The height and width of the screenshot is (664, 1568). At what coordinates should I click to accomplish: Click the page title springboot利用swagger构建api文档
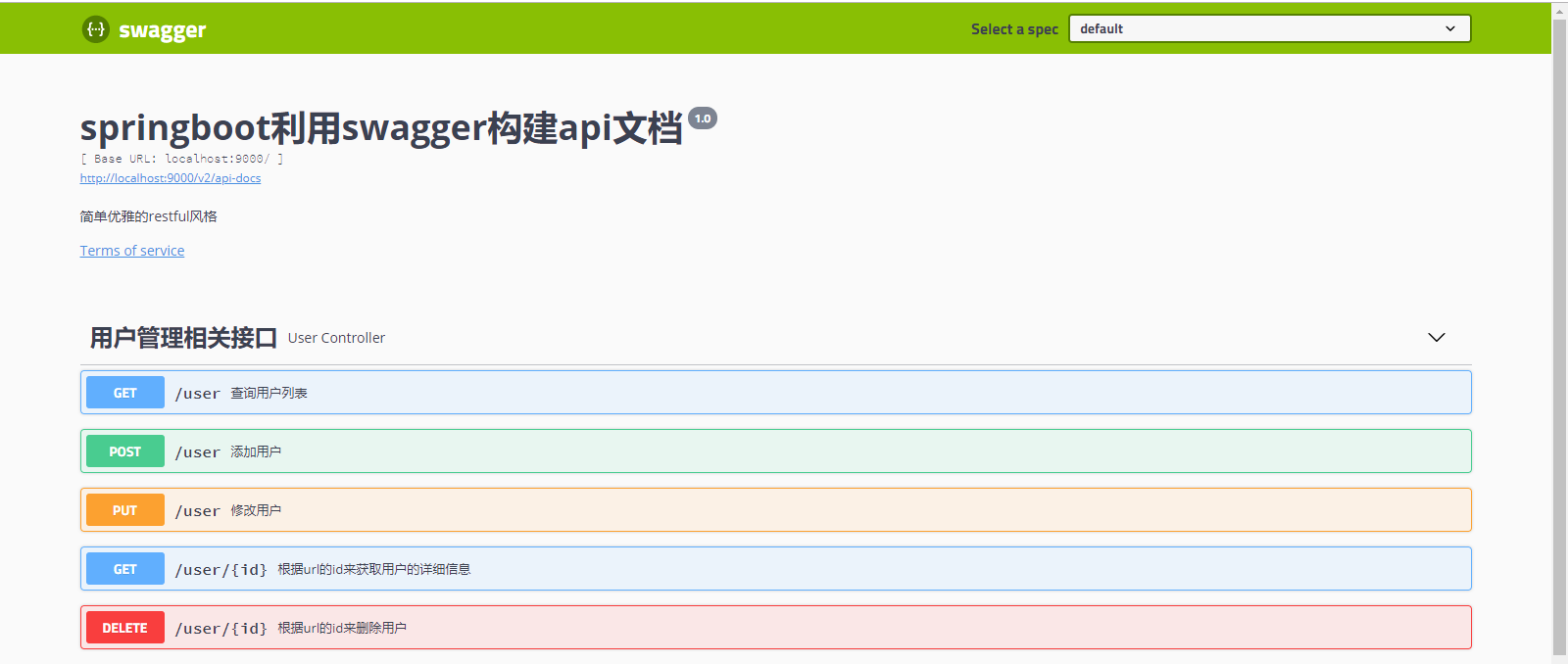(381, 128)
